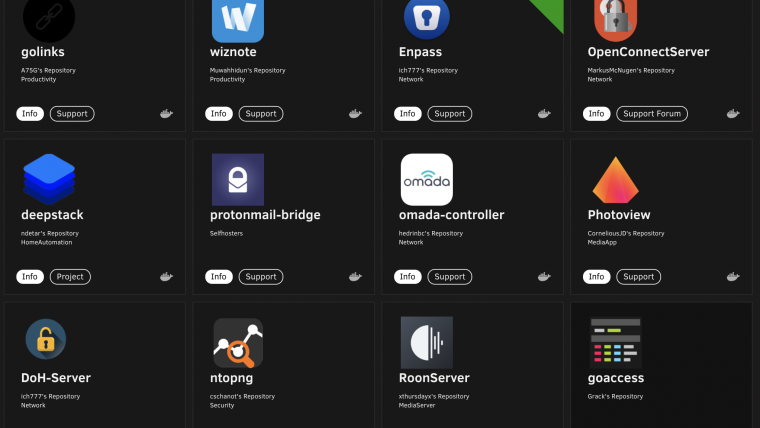Open Support for Enpass
This screenshot has height=428, width=760.
(x=450, y=114)
